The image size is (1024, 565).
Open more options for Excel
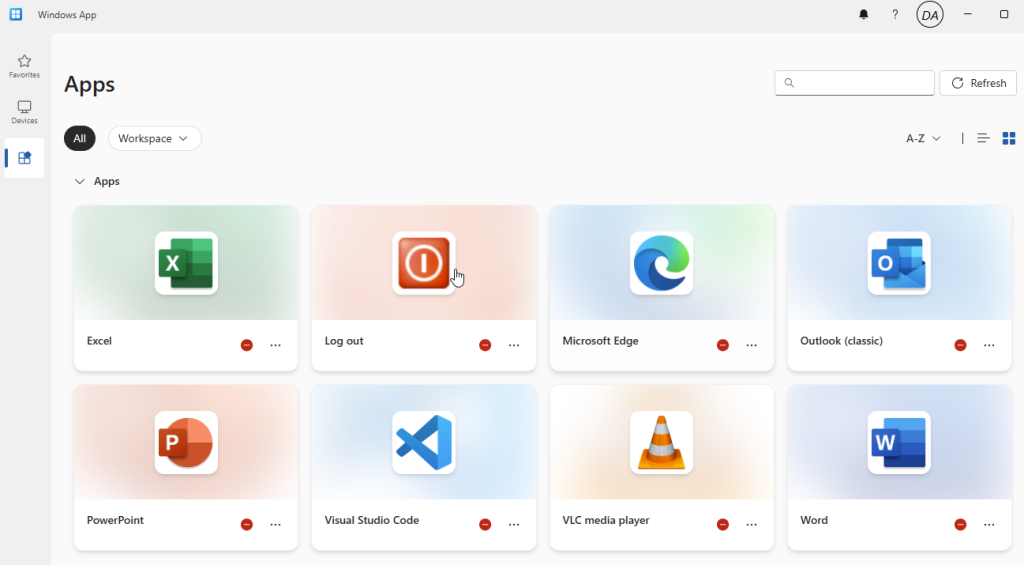click(x=276, y=345)
